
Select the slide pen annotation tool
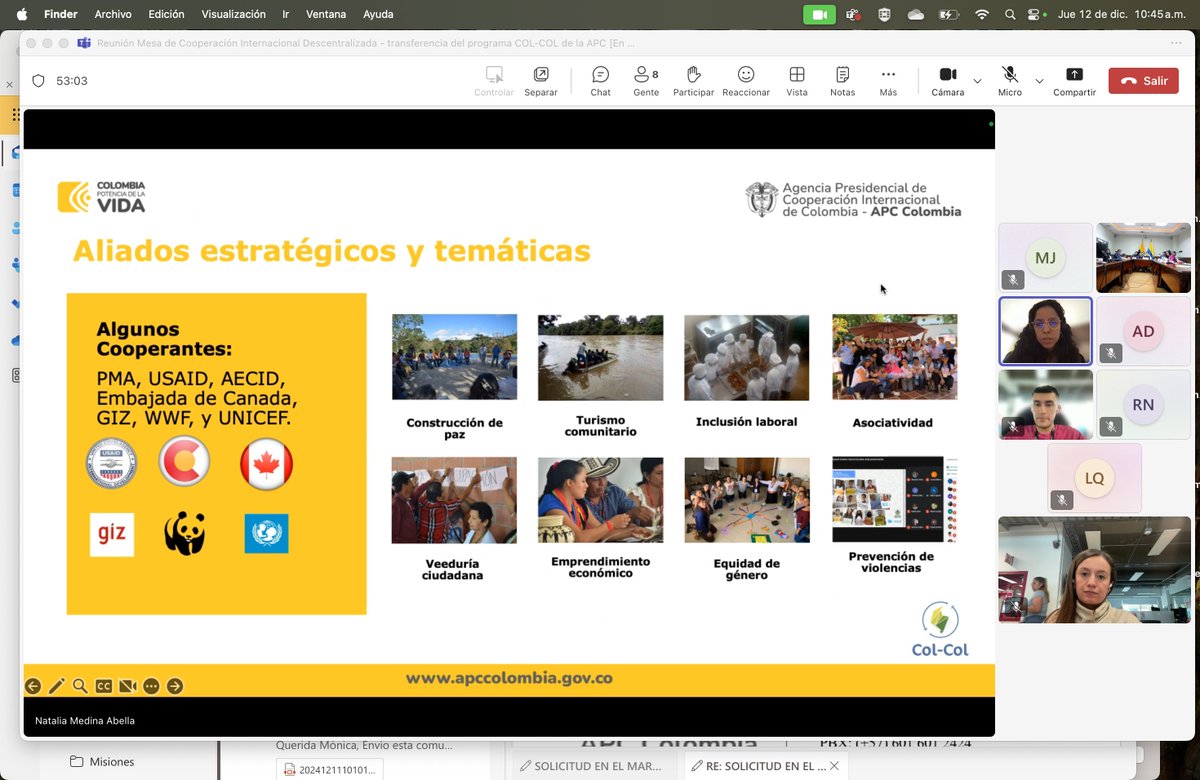click(x=57, y=686)
